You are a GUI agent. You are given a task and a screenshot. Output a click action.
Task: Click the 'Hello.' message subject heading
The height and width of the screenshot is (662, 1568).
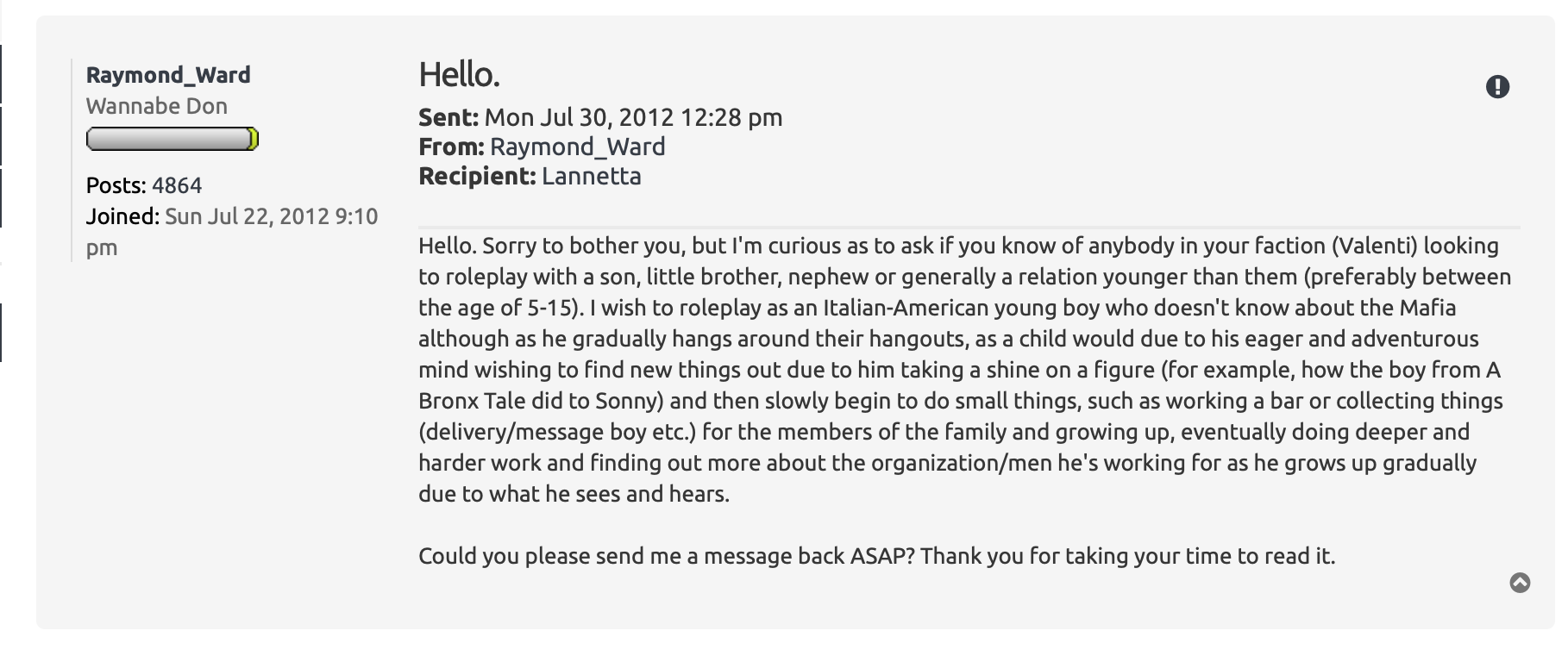pyautogui.click(x=459, y=75)
